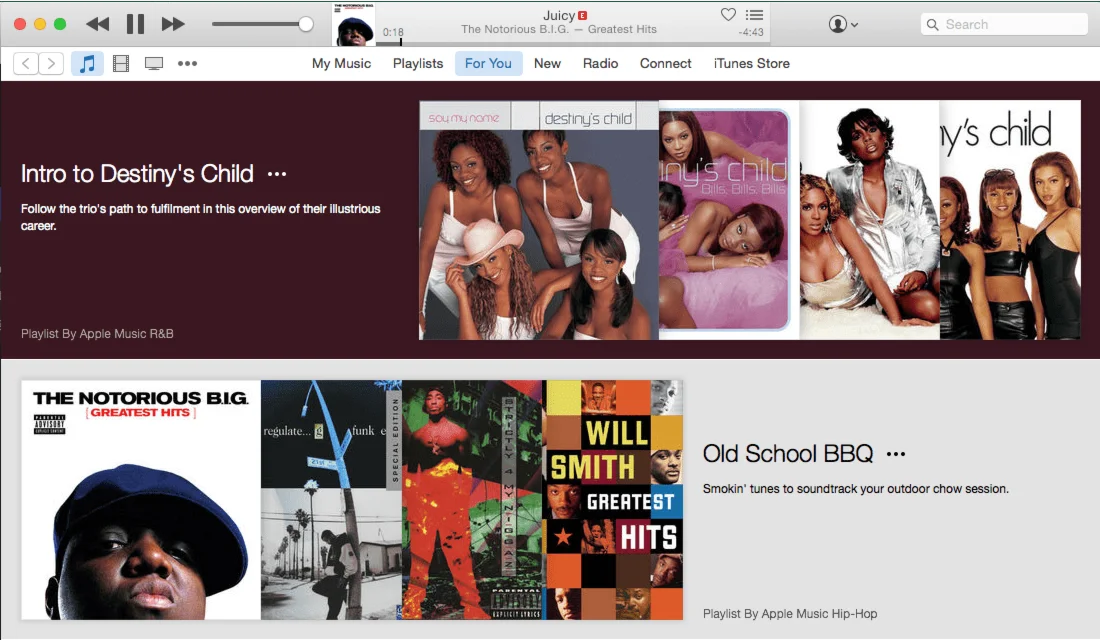Open the Connect tab

(x=665, y=63)
